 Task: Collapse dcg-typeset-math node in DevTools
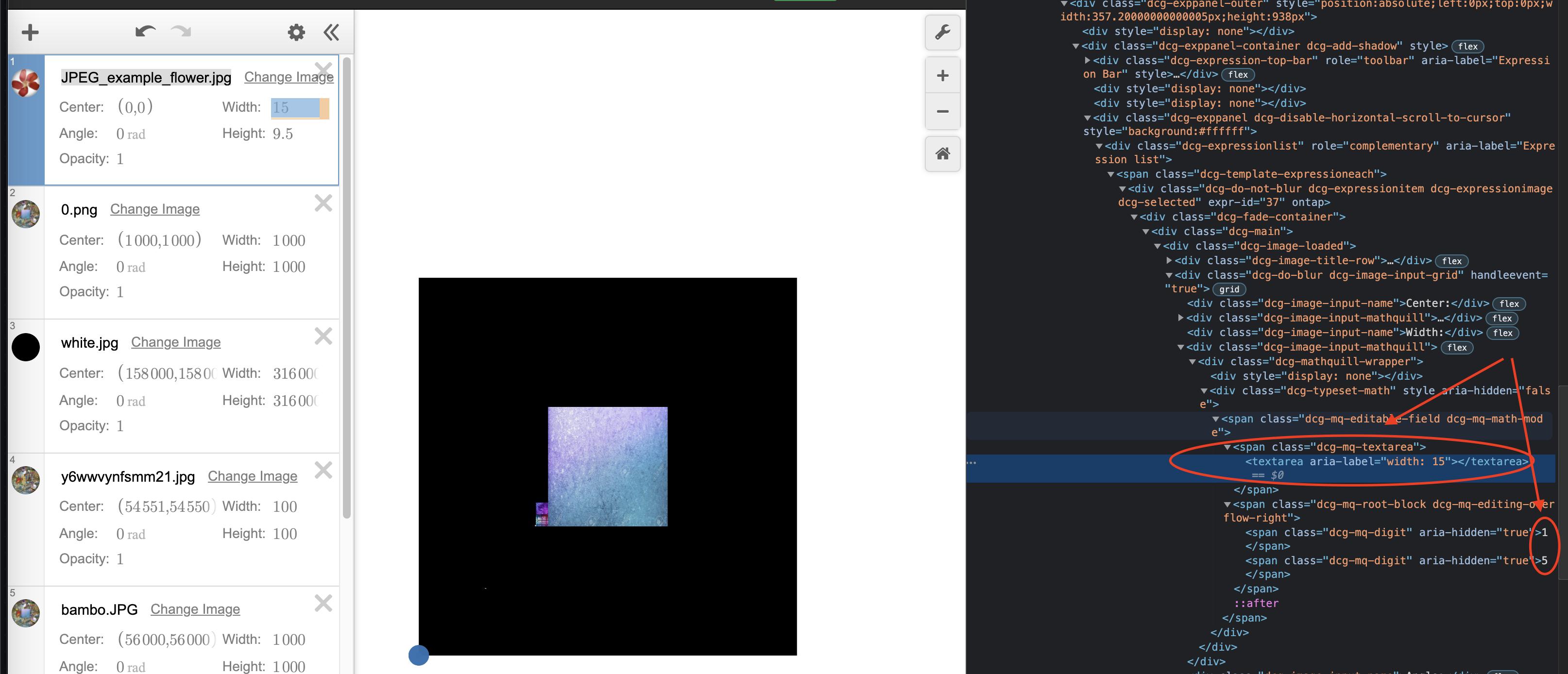pos(1204,390)
